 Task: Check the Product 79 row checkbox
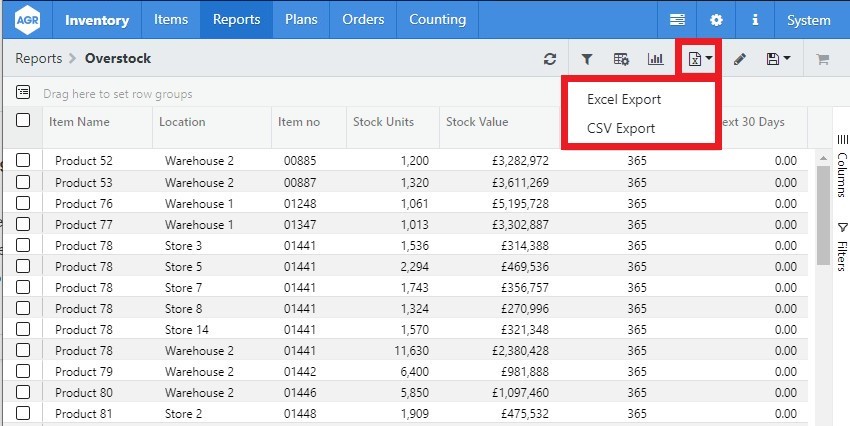(23, 371)
